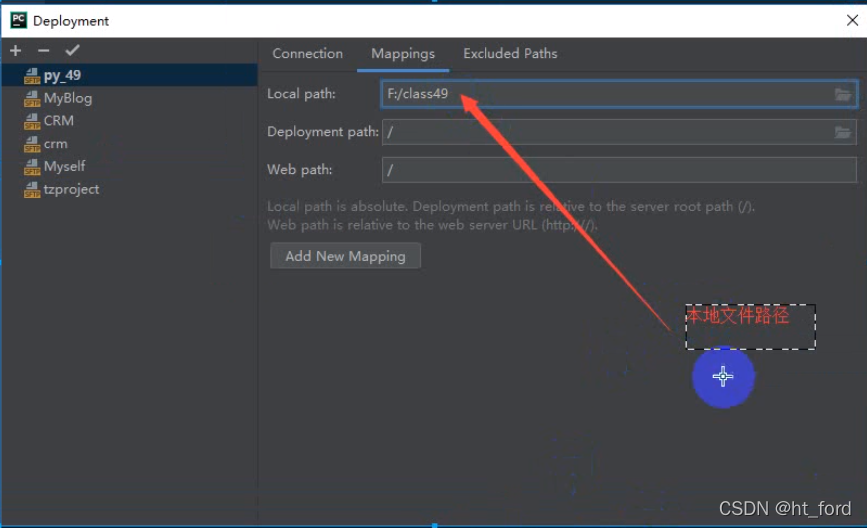Select the tzproject server entry
The width and height of the screenshot is (867, 528).
(129, 190)
